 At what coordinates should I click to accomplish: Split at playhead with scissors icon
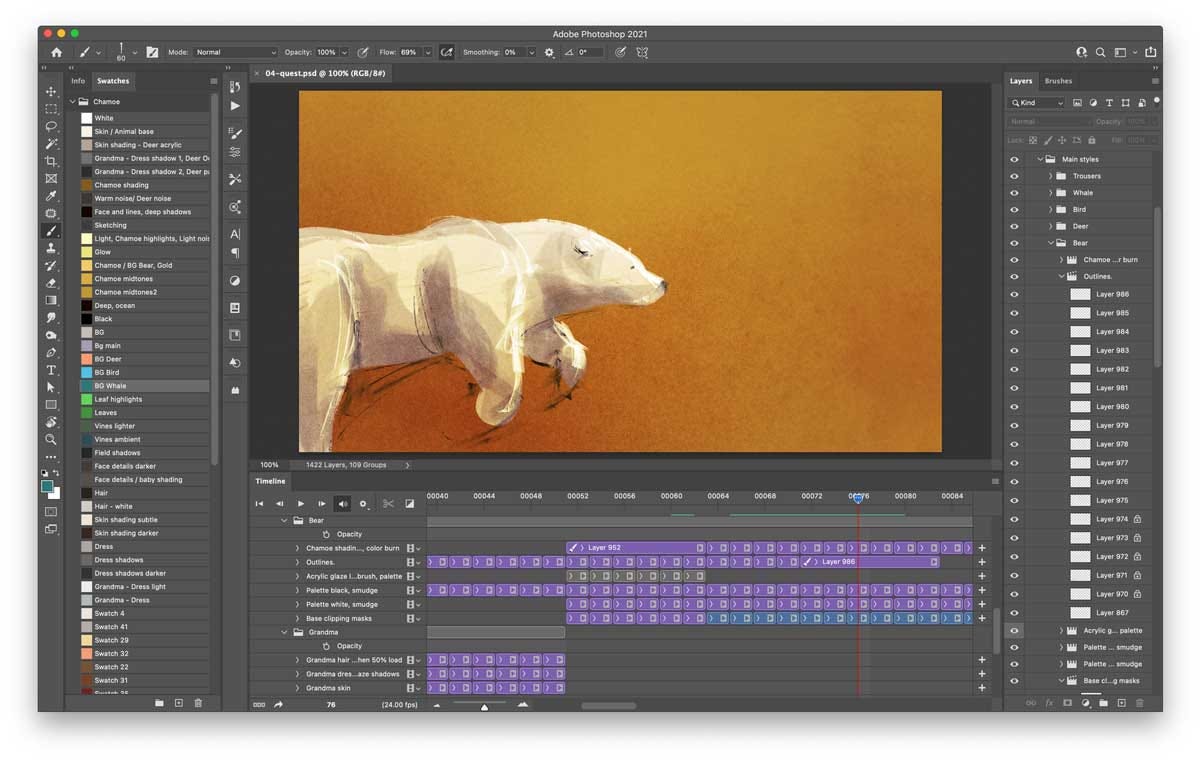388,504
